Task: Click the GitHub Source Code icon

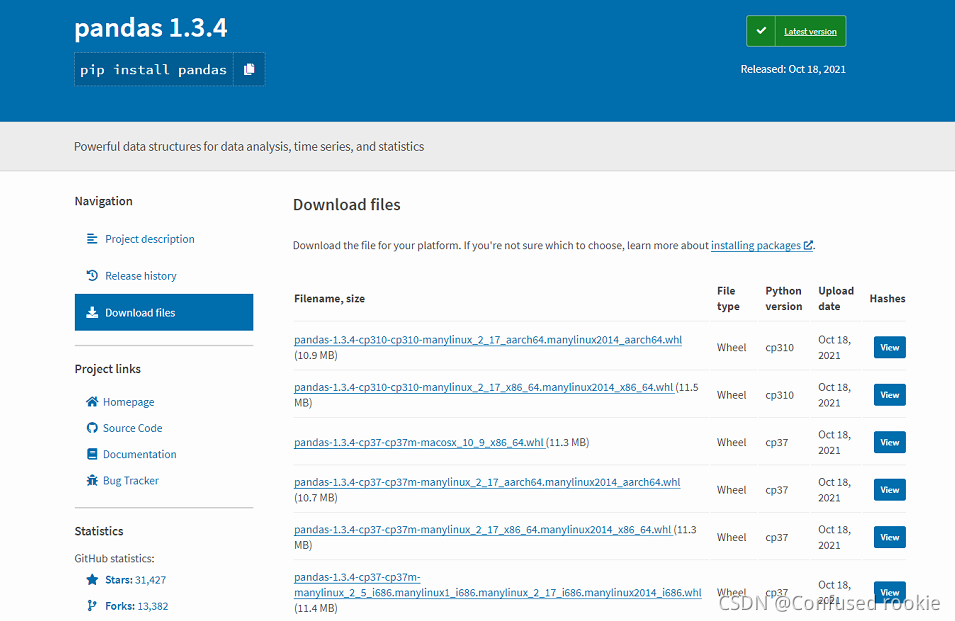Action: [92, 427]
